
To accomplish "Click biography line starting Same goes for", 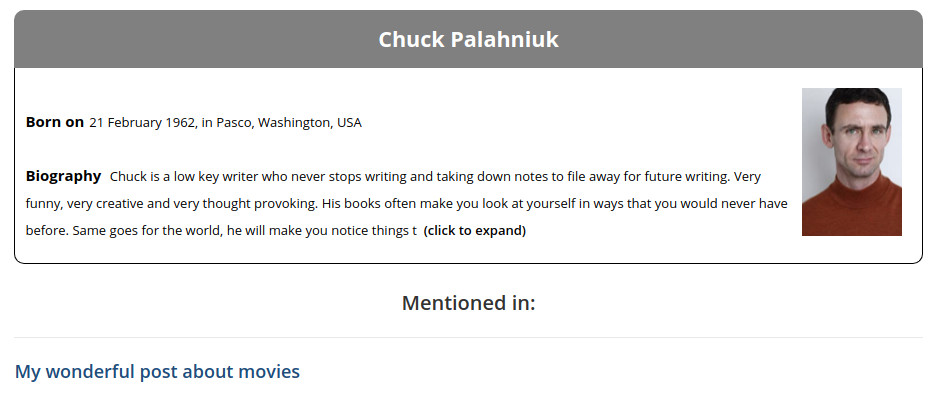I will point(221,231).
